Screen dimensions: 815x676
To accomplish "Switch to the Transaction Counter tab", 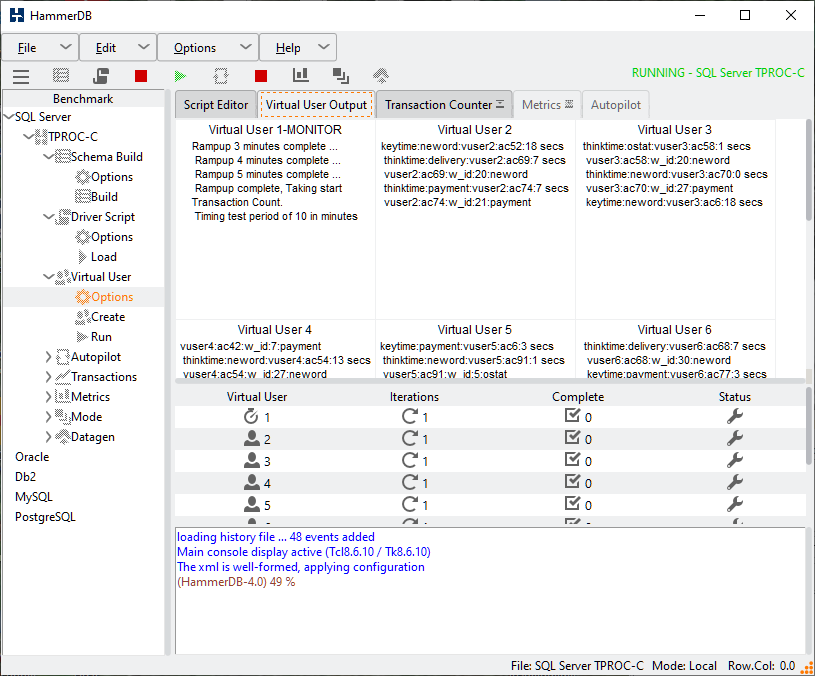I will pyautogui.click(x=444, y=105).
